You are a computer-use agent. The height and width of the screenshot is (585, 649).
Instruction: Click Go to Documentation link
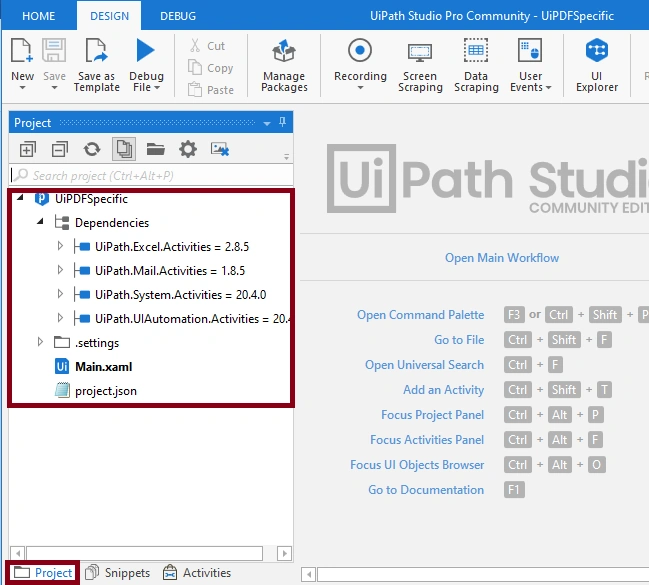[x=426, y=490]
